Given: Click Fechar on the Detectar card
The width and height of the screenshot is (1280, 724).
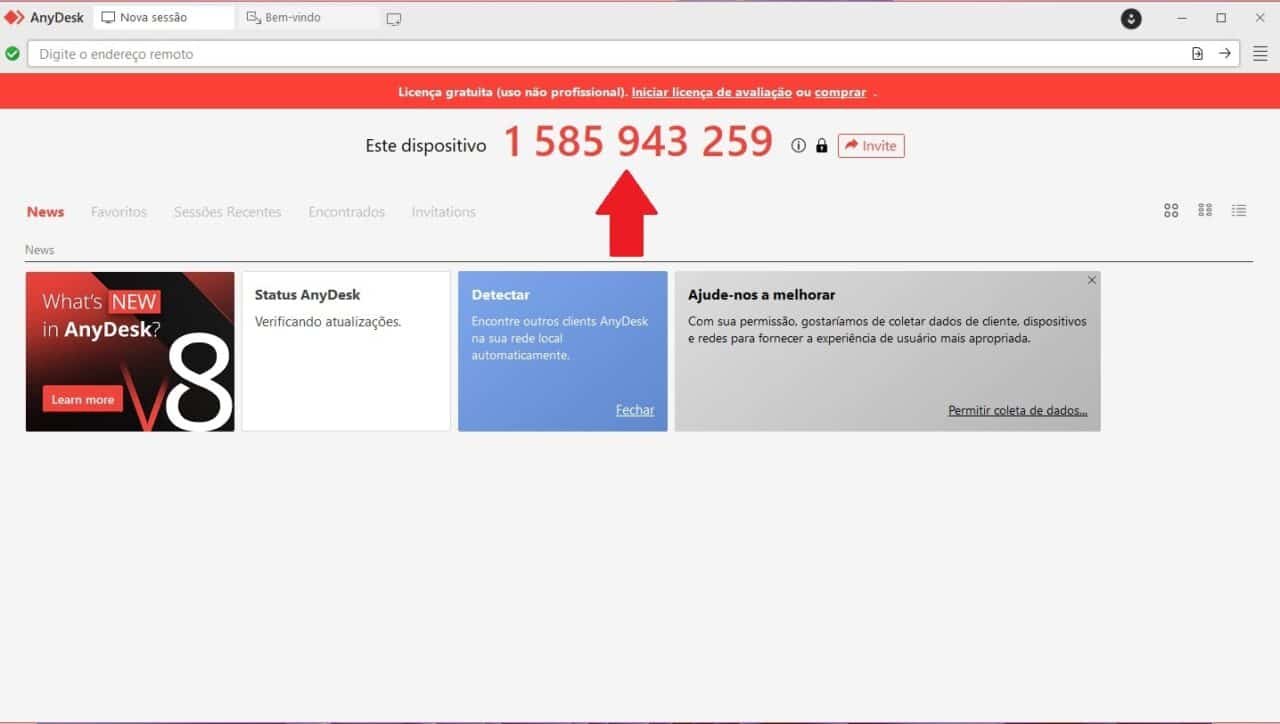Looking at the screenshot, I should (634, 409).
